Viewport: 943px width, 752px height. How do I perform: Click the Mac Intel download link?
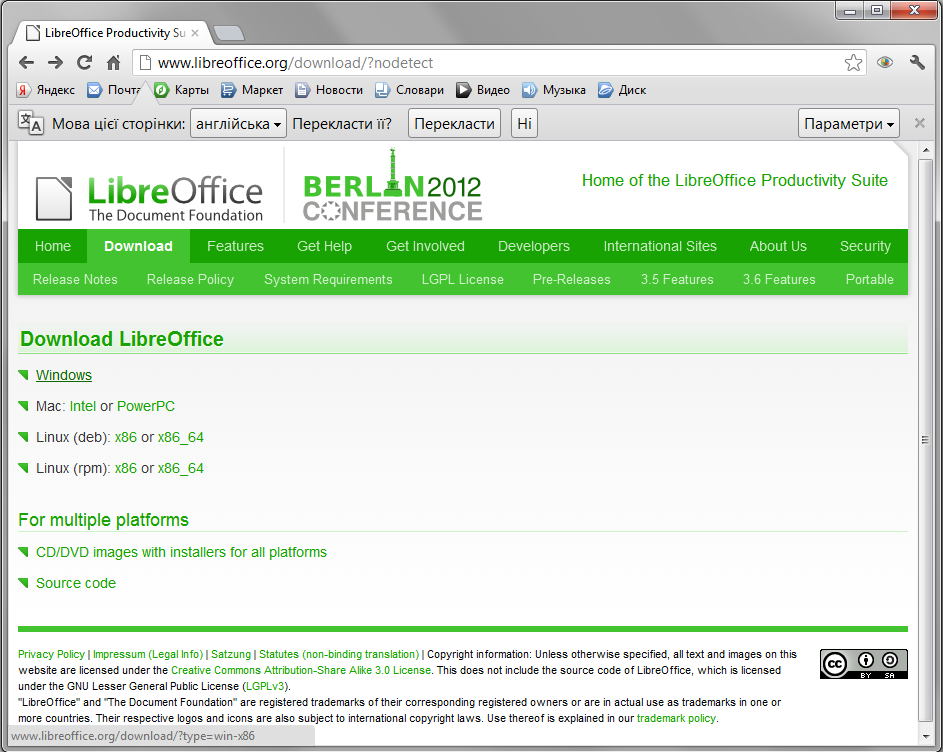click(x=82, y=406)
